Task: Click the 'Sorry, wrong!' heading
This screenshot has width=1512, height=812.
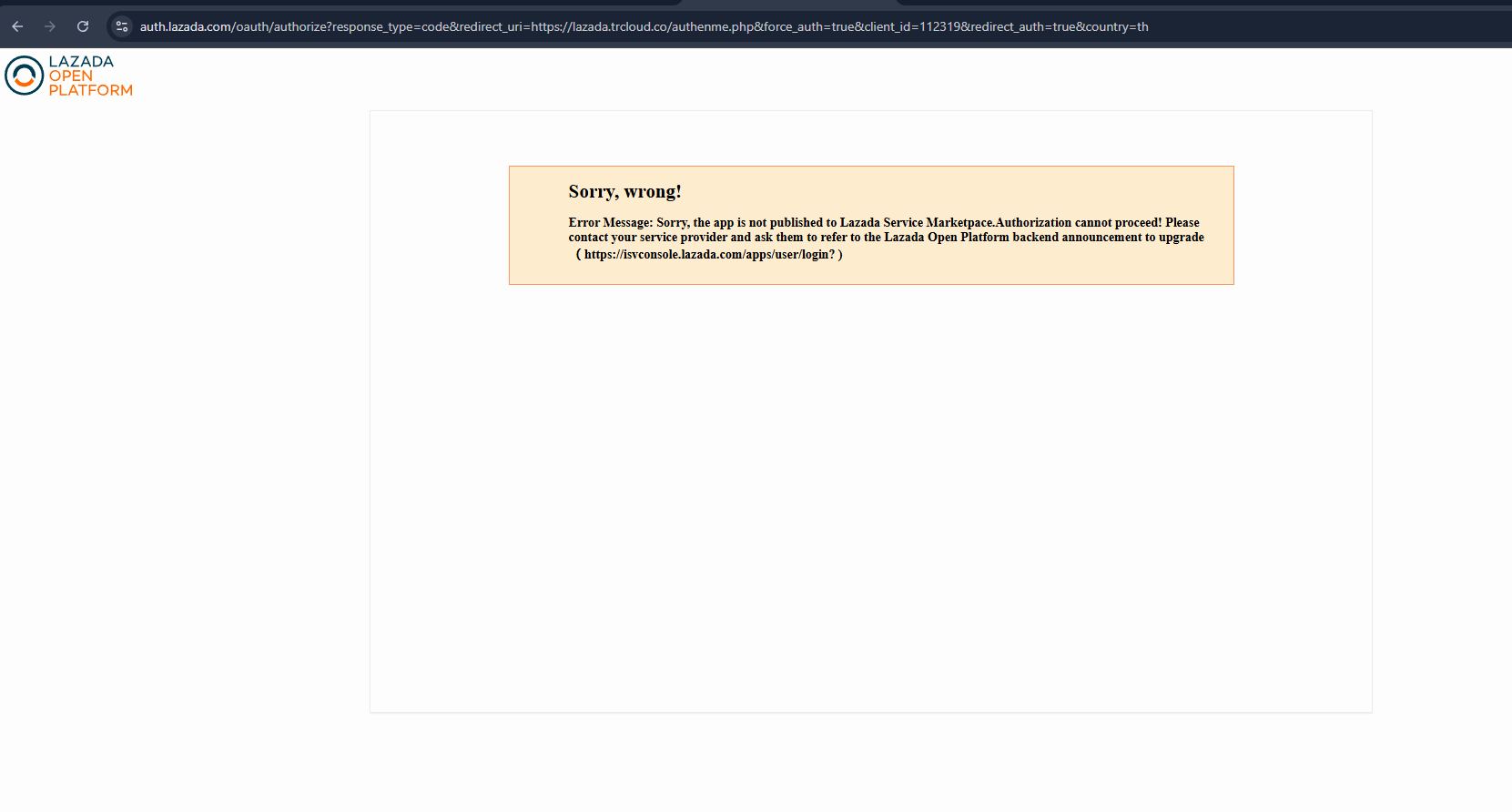Action: (624, 191)
